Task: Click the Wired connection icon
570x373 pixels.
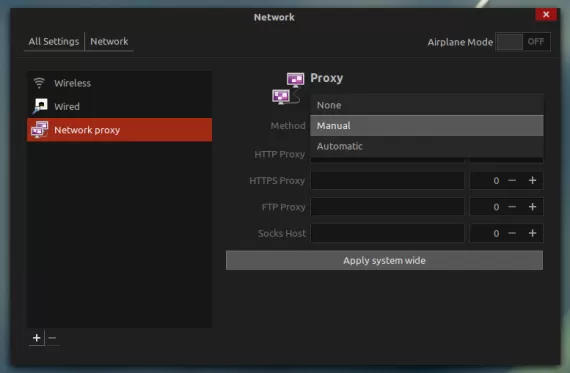Action: coord(40,106)
